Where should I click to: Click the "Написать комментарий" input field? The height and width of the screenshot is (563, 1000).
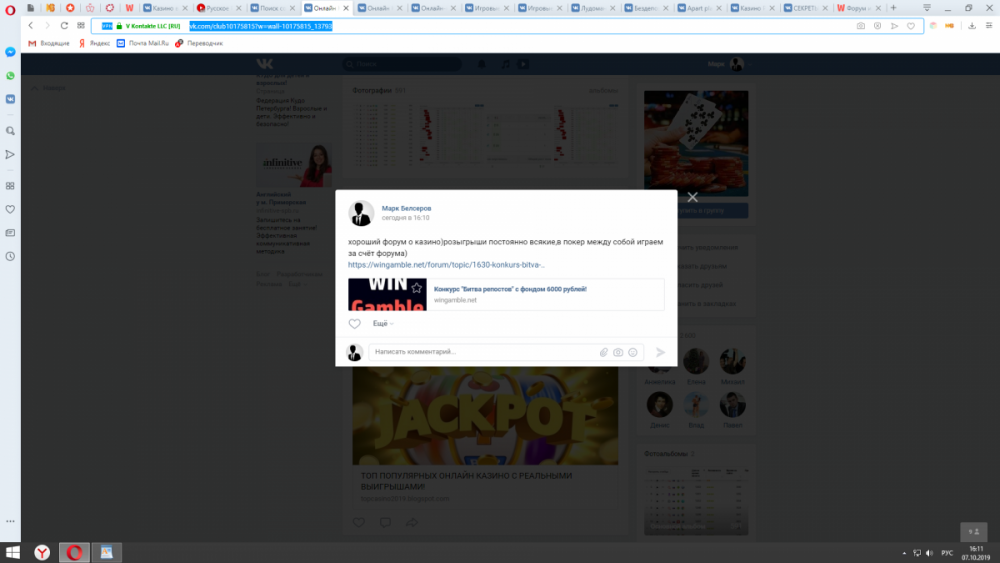[480, 352]
